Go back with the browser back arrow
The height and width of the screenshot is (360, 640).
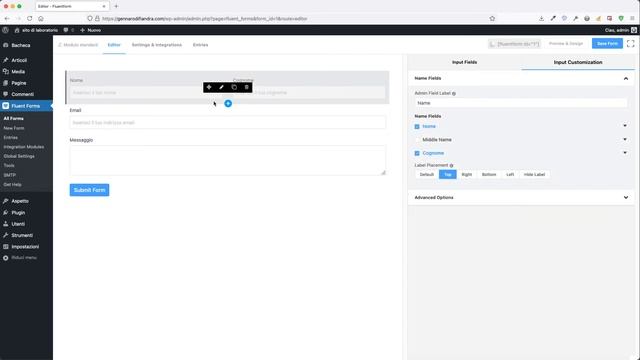coord(7,18)
